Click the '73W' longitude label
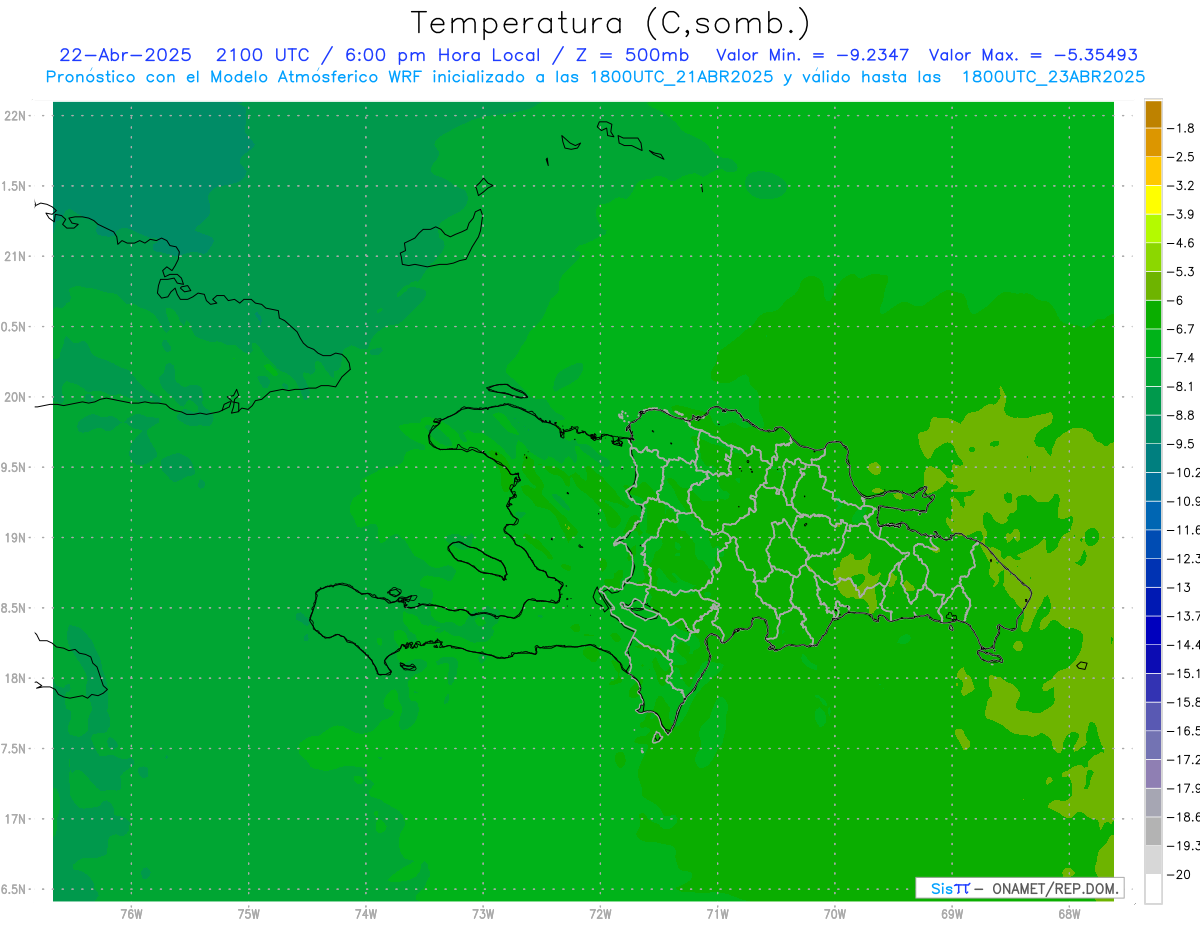The image size is (1200, 927). [483, 914]
